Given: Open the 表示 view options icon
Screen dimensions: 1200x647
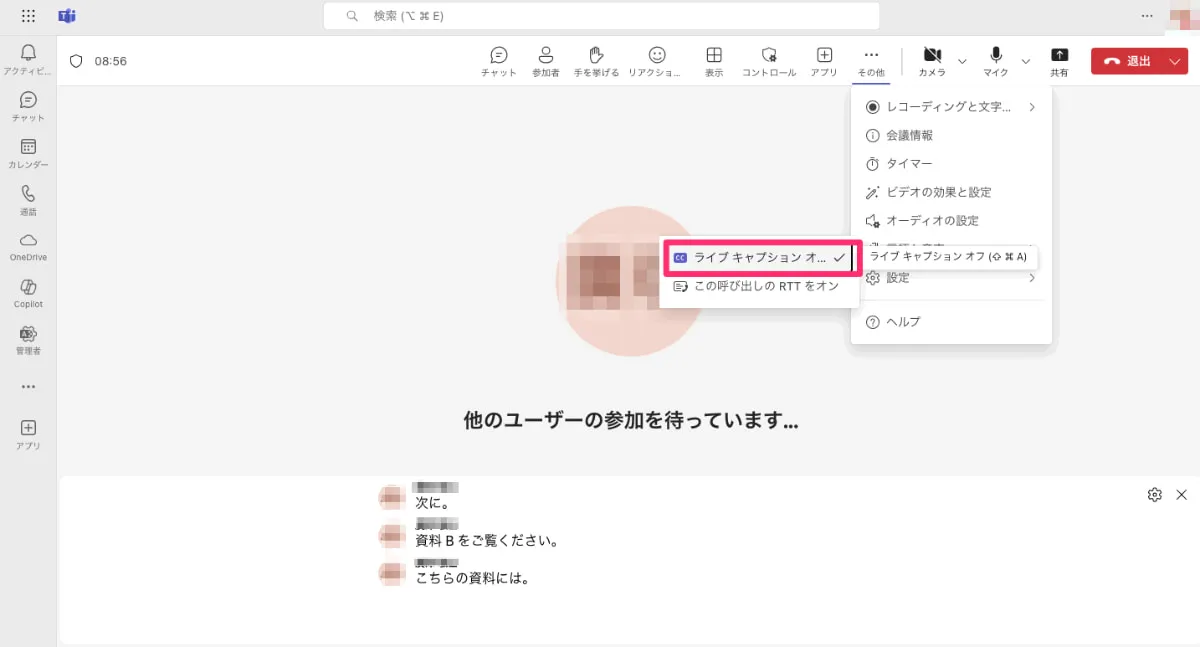Looking at the screenshot, I should [713, 60].
